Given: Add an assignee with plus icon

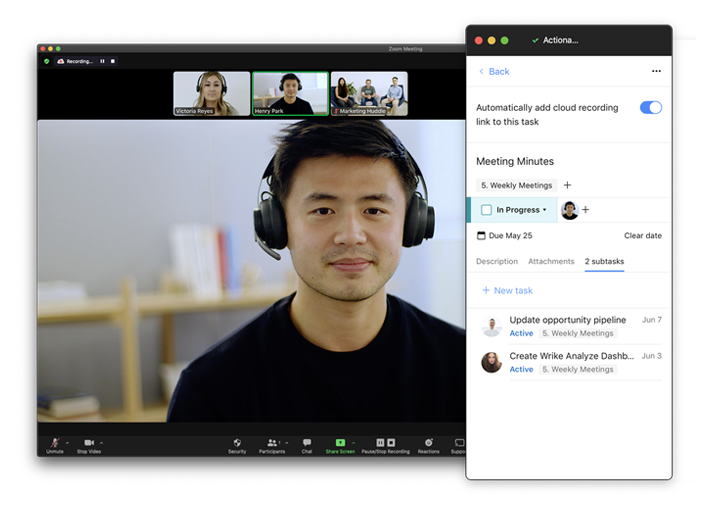Looking at the screenshot, I should coord(585,210).
